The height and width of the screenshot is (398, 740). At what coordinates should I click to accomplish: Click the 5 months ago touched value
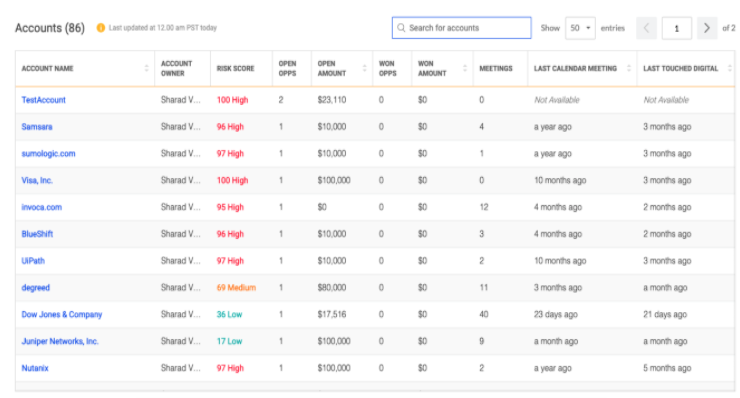point(667,368)
